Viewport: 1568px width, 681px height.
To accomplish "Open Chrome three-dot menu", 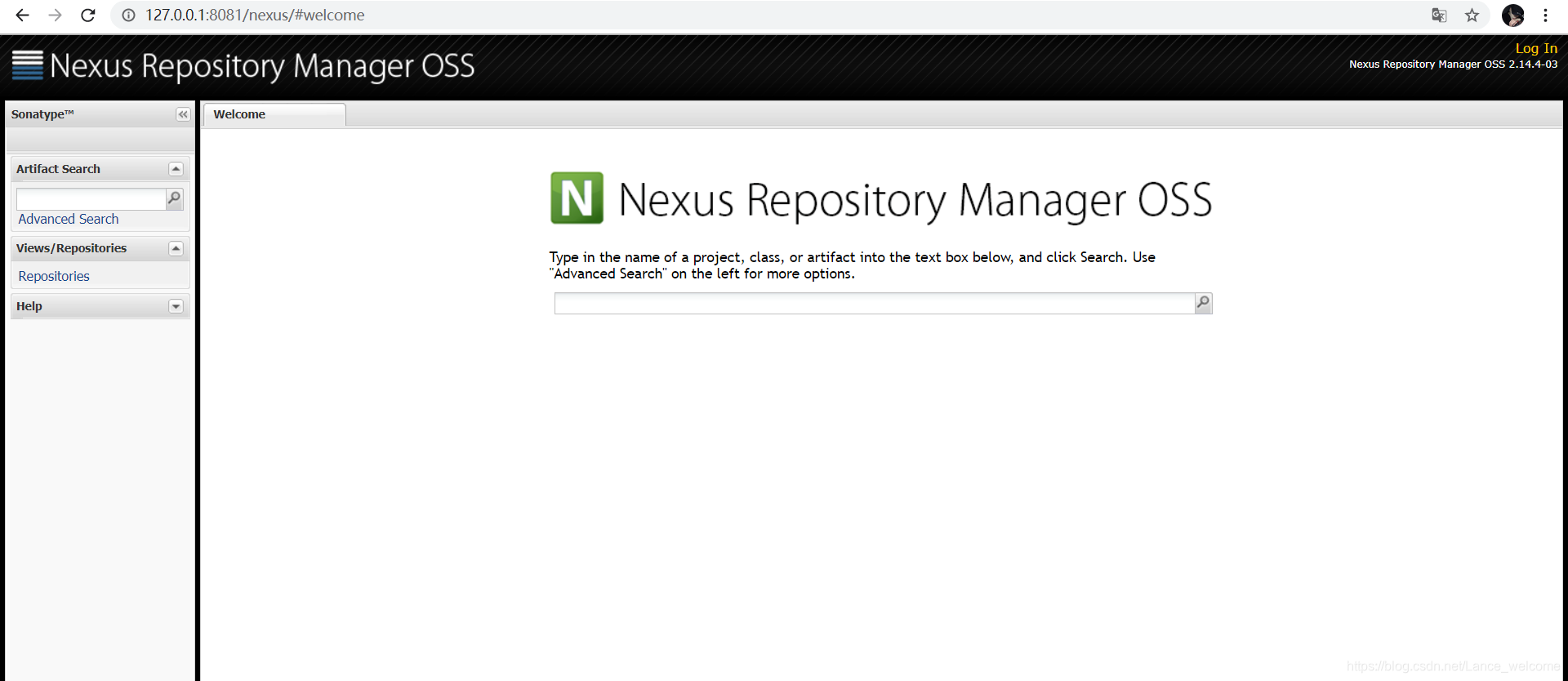I will point(1545,16).
